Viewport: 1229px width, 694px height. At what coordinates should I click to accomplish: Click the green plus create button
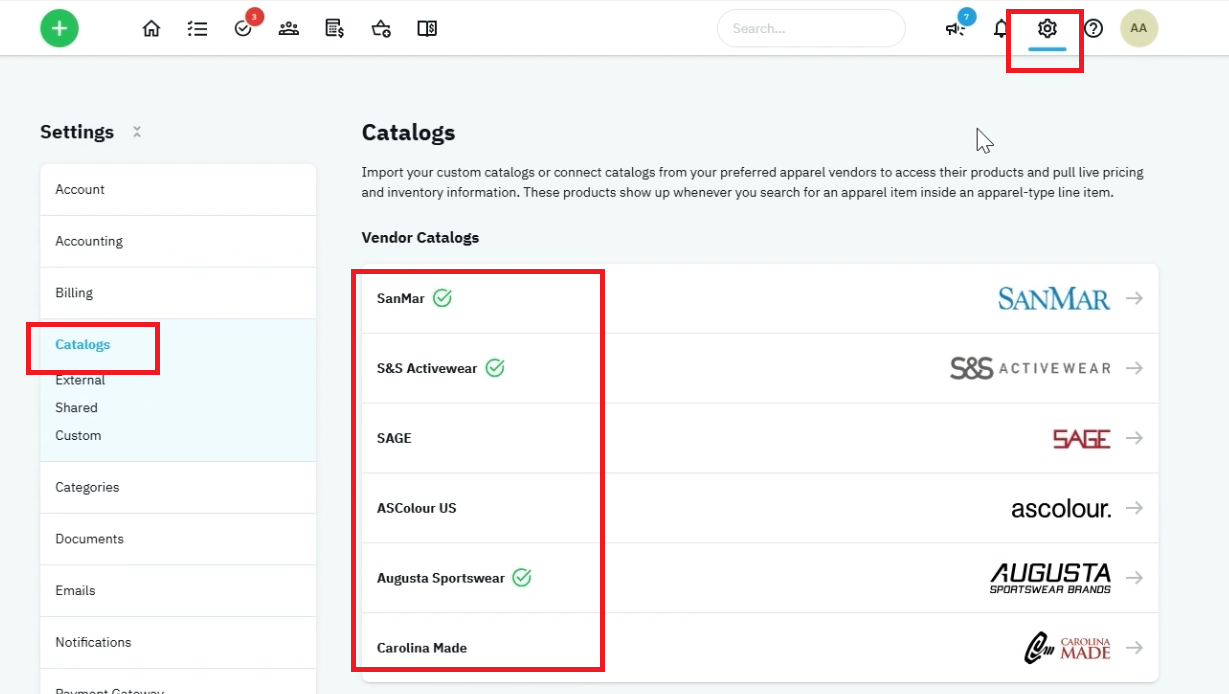[60, 28]
